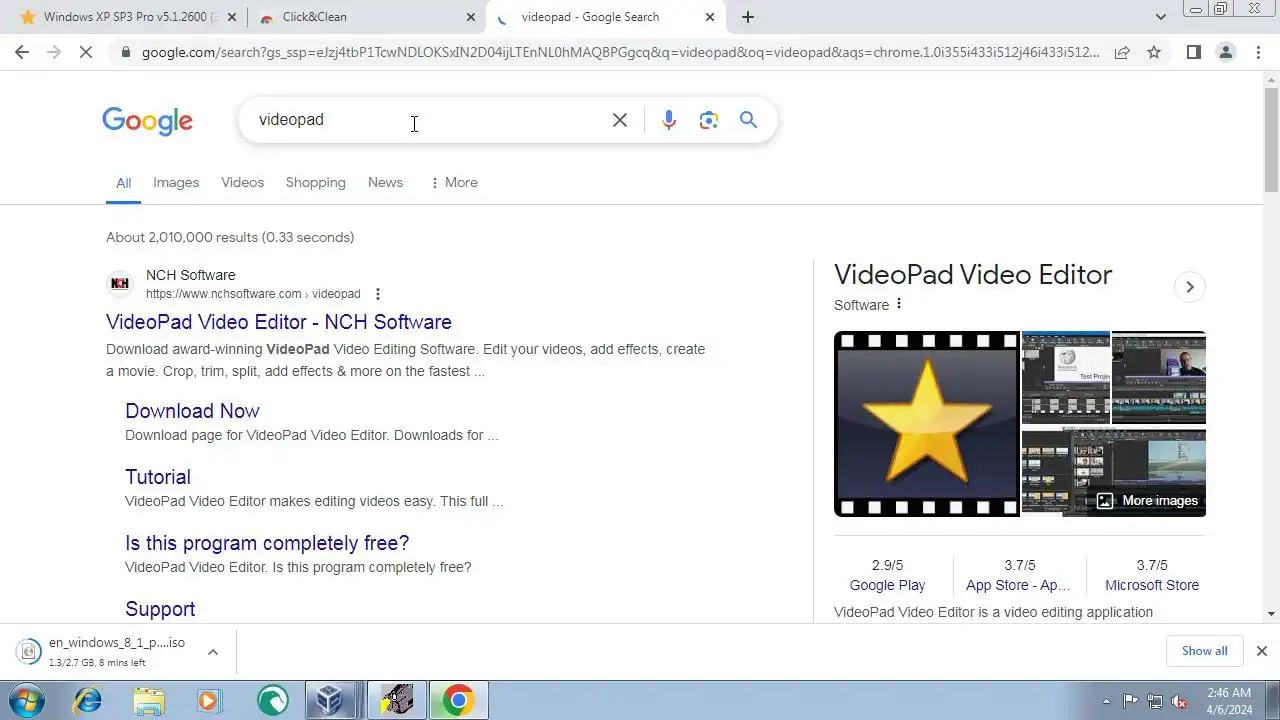Image resolution: width=1280 pixels, height=720 pixels.
Task: Expand download item options chevron
Action: (x=213, y=652)
